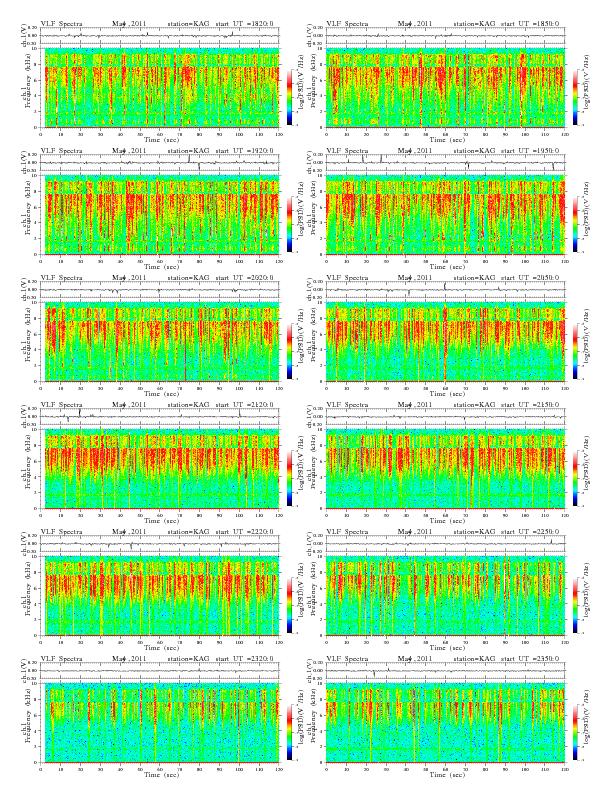Click the title text 'start UT =2120:0'
612x792 pixels.
(244, 405)
